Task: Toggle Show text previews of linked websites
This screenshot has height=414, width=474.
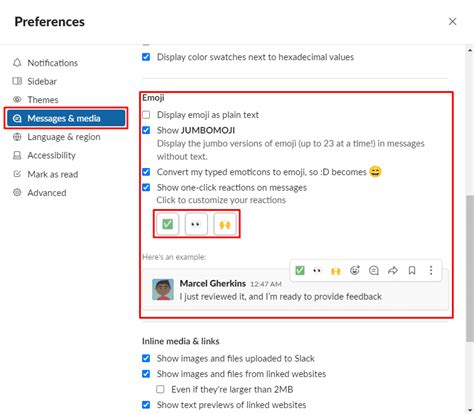Action: tap(146, 405)
